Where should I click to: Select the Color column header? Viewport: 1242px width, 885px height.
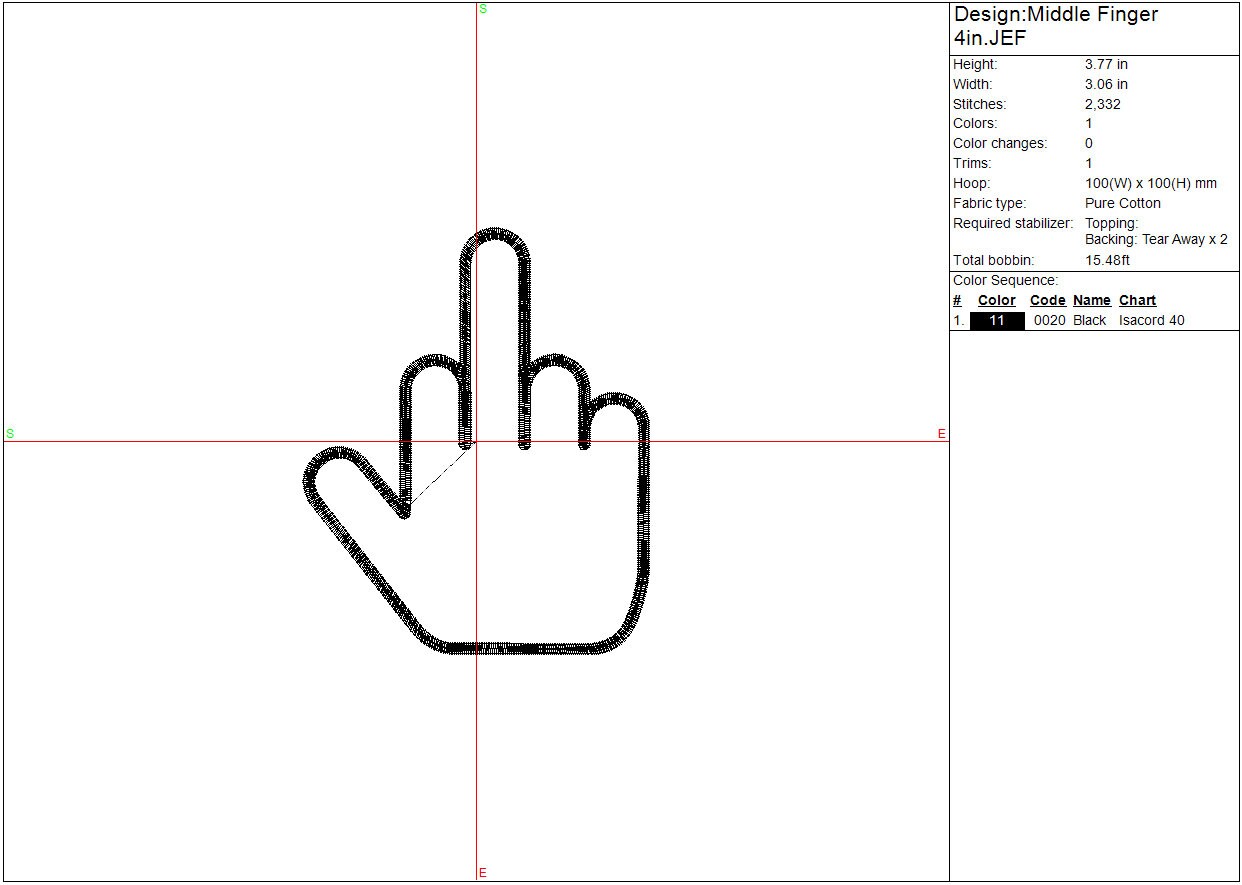point(996,300)
